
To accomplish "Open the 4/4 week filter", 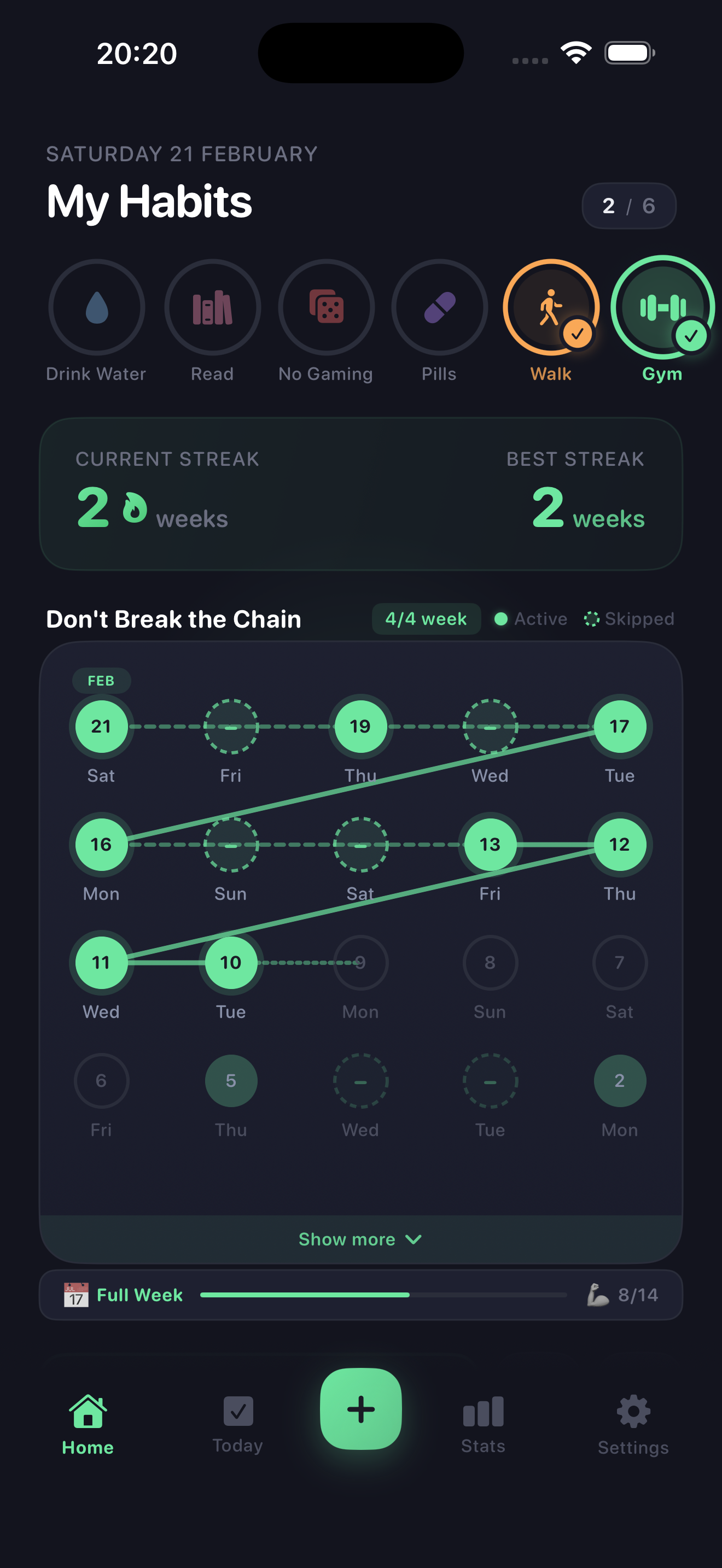I will click(426, 618).
